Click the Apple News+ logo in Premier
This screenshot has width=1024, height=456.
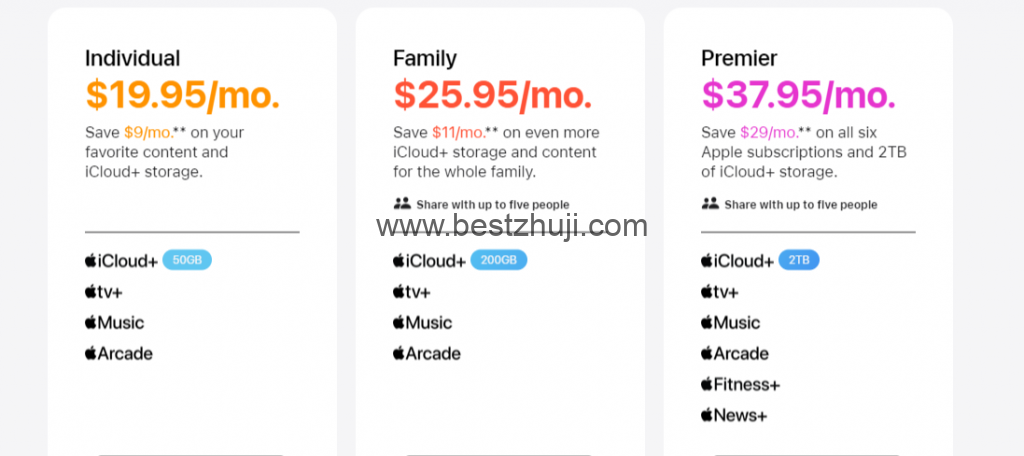point(734,415)
